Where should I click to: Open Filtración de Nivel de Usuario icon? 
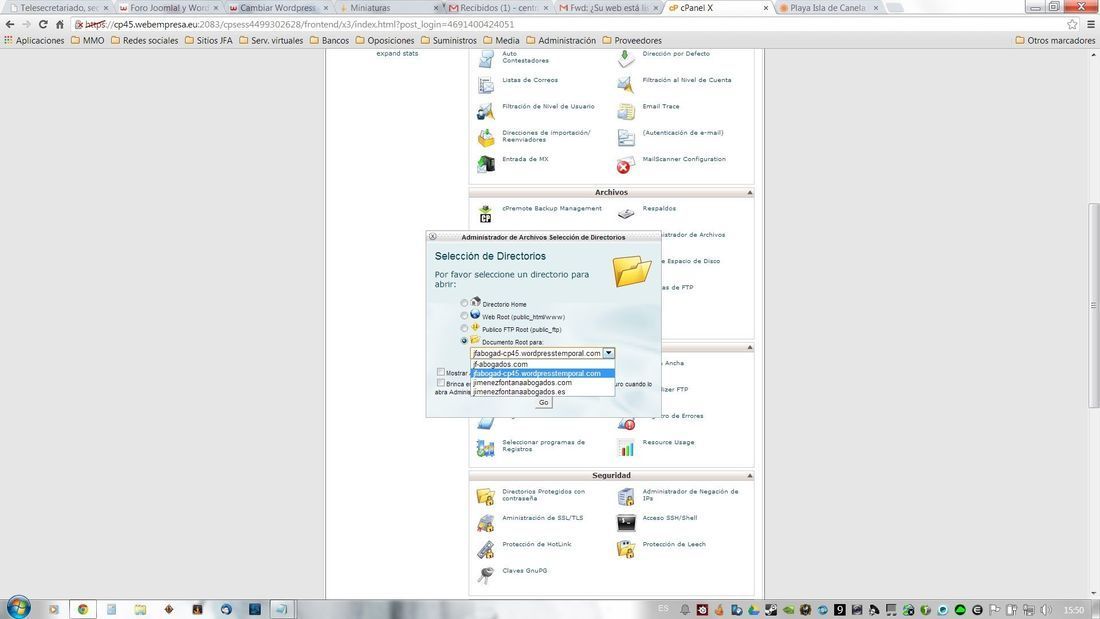pos(485,112)
